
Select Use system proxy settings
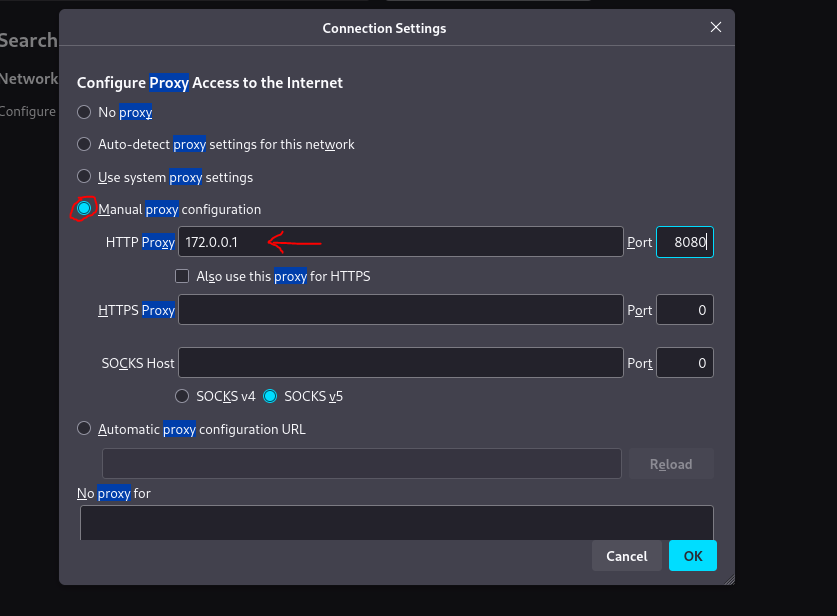(x=85, y=177)
